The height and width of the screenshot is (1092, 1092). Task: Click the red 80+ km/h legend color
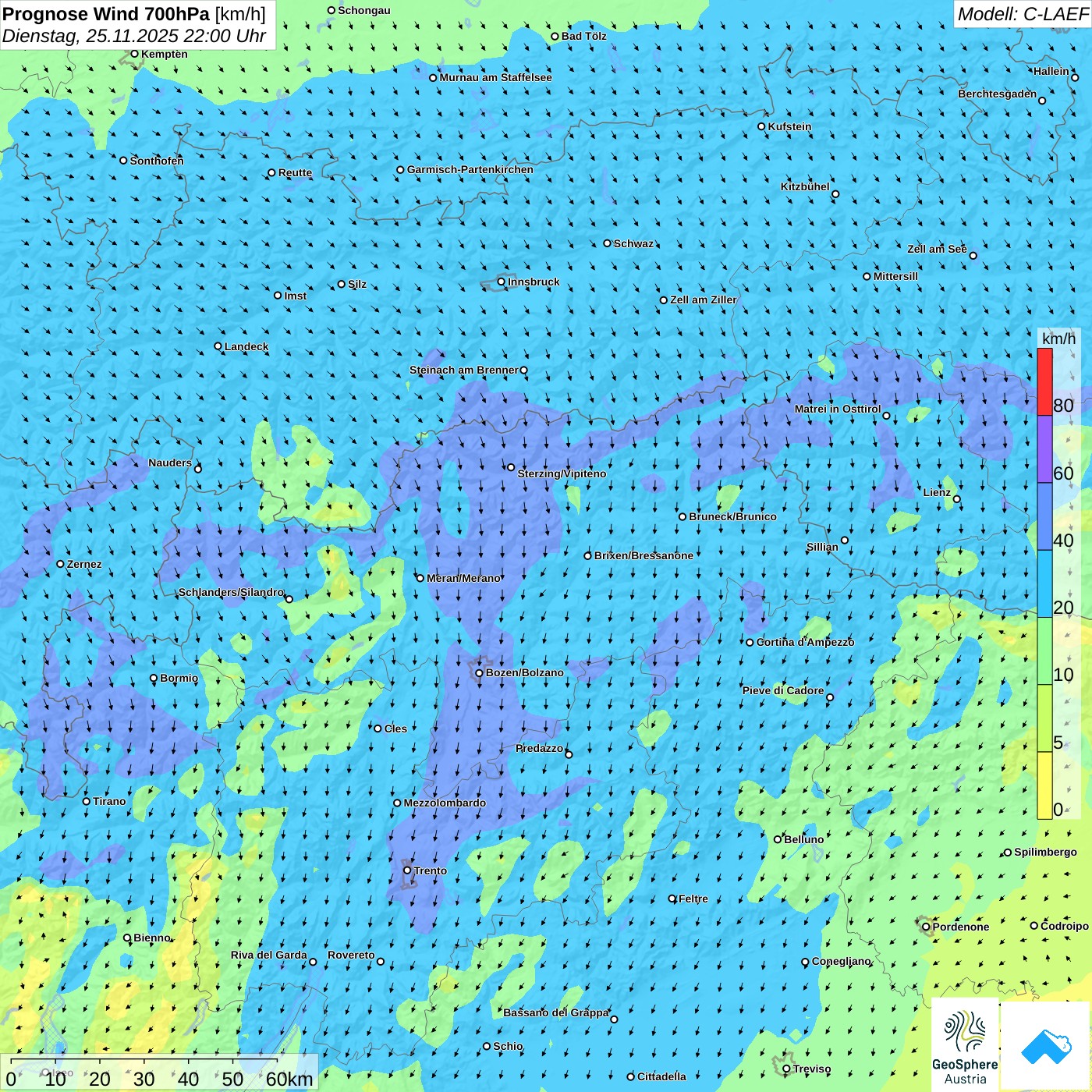pyautogui.click(x=1044, y=382)
